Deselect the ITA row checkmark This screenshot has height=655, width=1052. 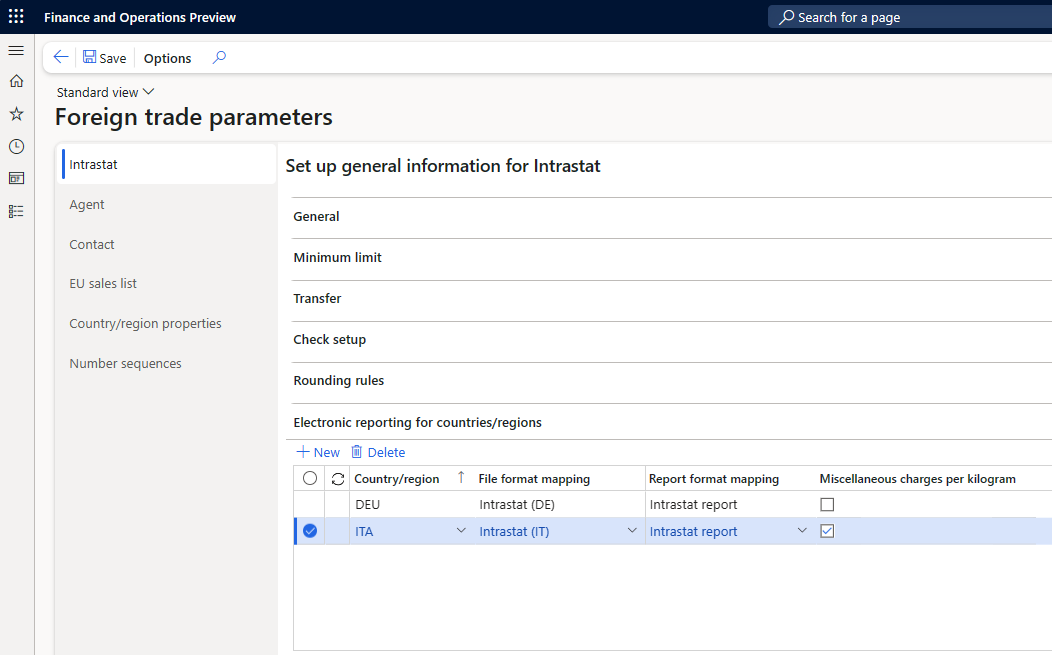(x=309, y=531)
